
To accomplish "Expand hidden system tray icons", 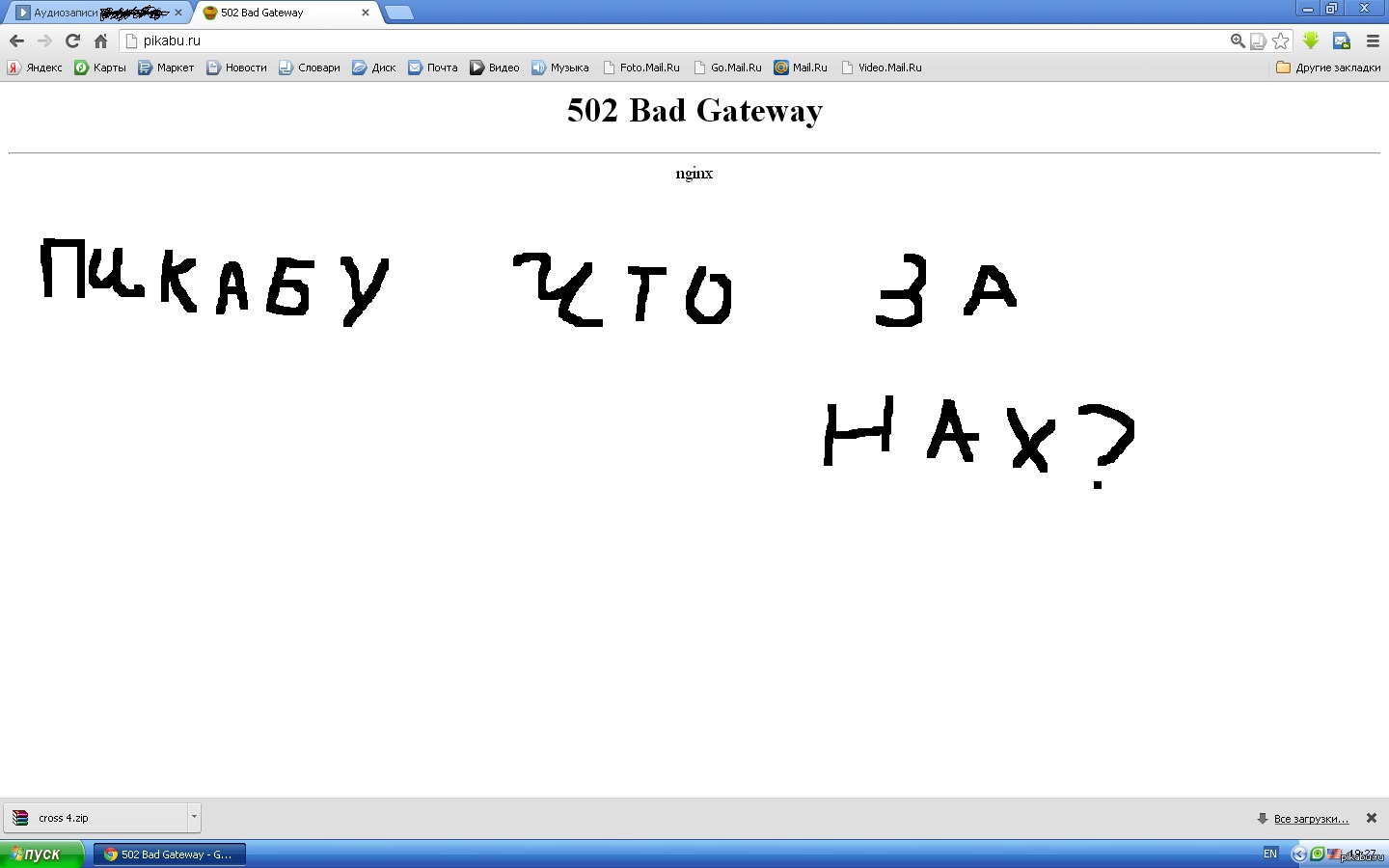I will click(x=1299, y=854).
